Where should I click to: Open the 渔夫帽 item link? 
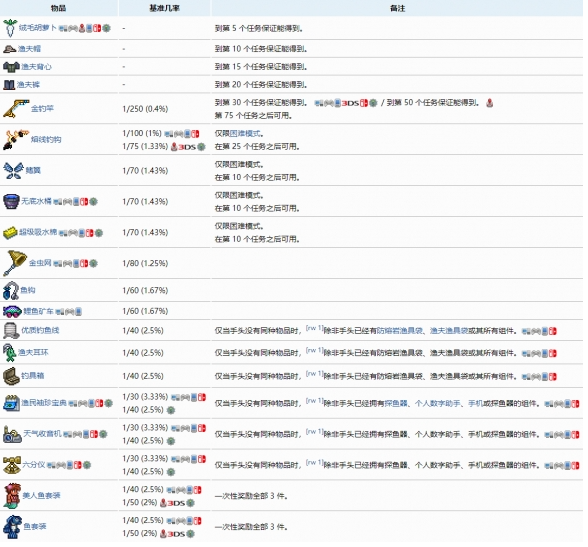pyautogui.click(x=29, y=49)
